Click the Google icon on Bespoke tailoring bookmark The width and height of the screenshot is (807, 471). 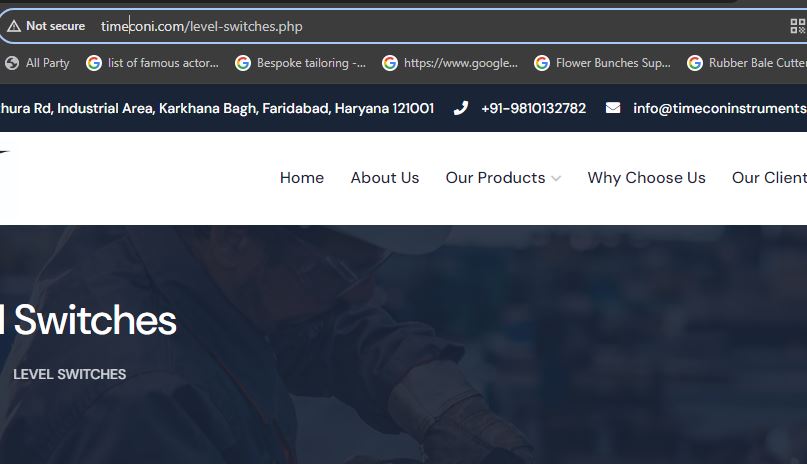coord(243,63)
